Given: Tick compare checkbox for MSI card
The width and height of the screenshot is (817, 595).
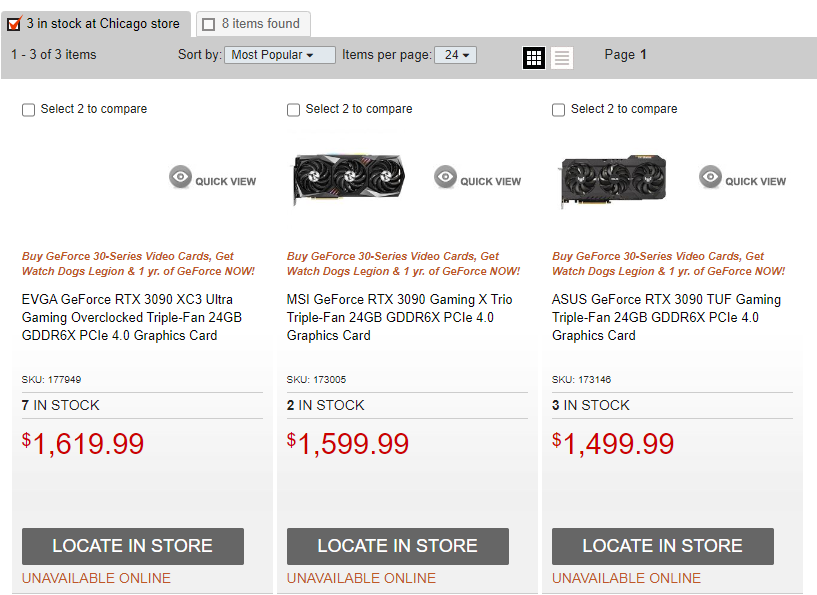Looking at the screenshot, I should [x=293, y=110].
